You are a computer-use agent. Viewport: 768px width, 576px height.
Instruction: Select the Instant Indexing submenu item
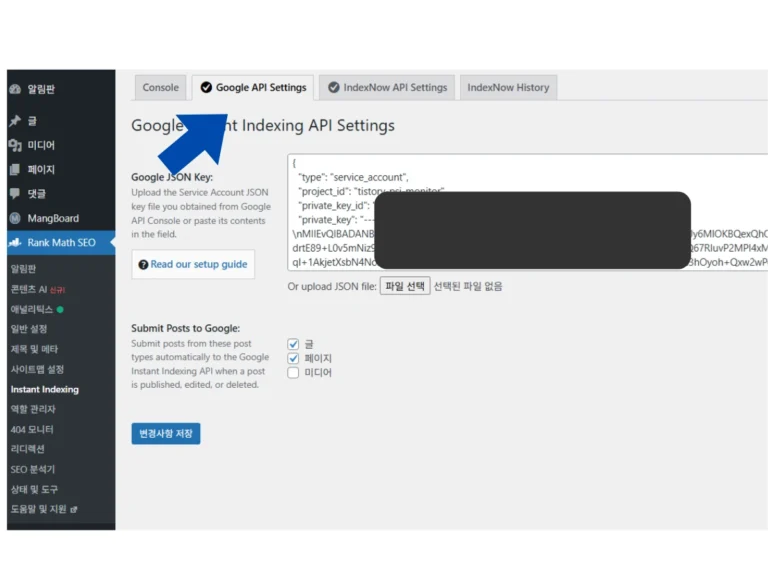click(45, 389)
